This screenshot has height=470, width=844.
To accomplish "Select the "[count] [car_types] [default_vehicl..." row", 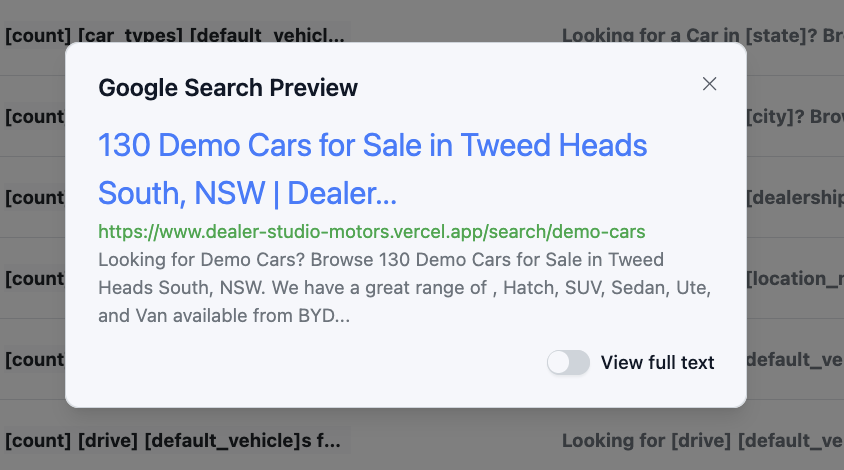I will [175, 36].
